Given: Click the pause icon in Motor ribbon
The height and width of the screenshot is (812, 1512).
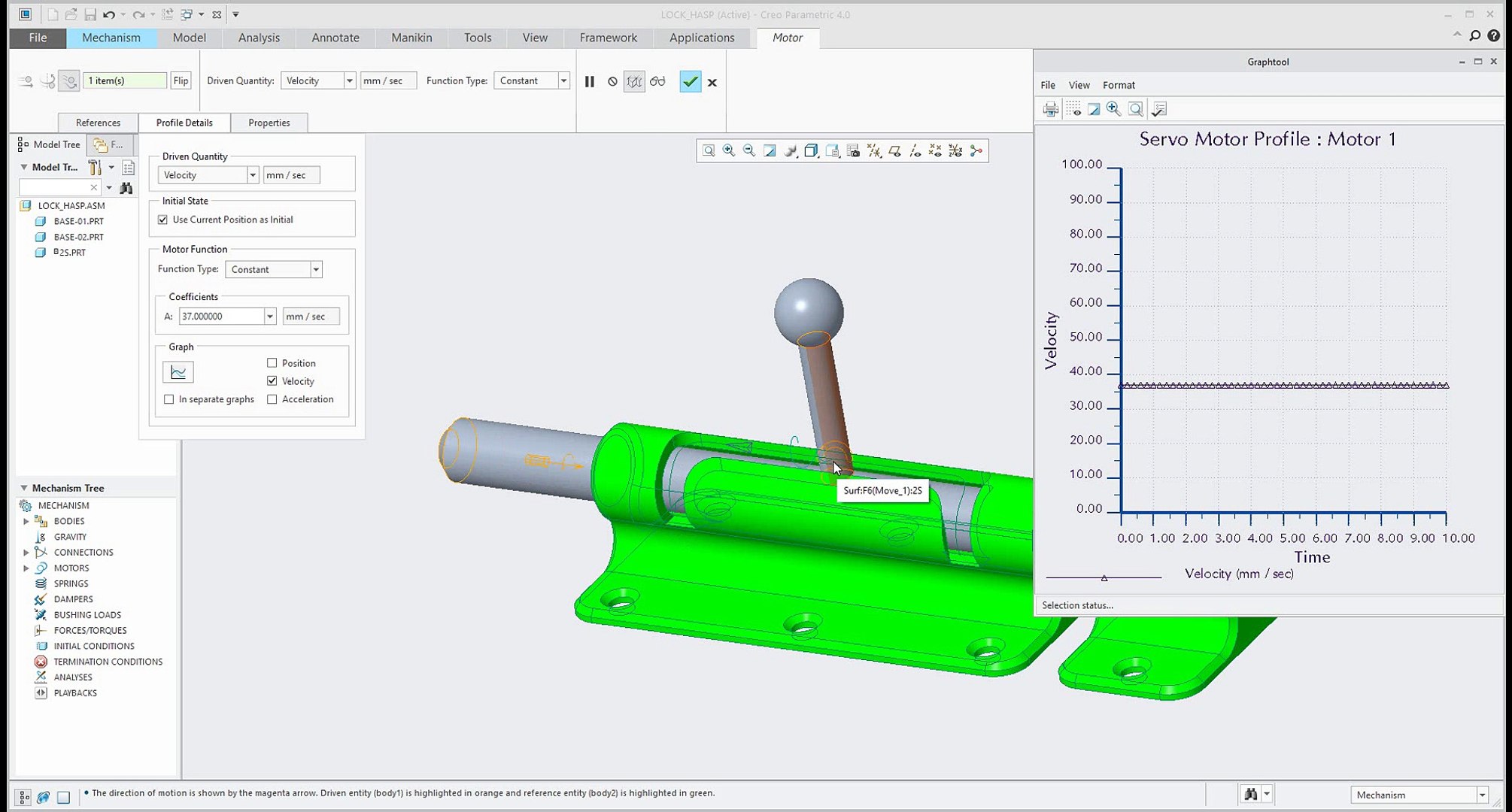Looking at the screenshot, I should [x=590, y=81].
